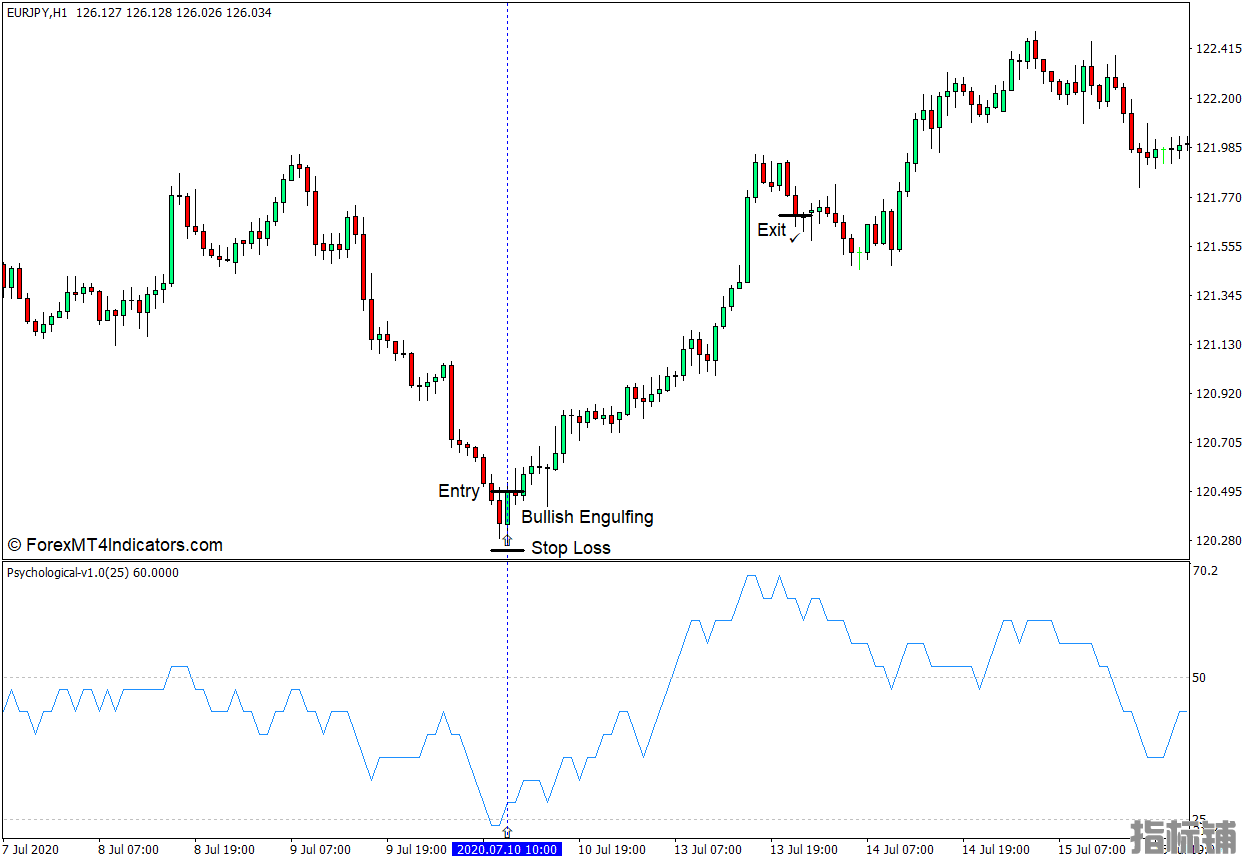
Task: Click the highlighted 2020.07.10 10:00 date label
Action: [x=507, y=849]
